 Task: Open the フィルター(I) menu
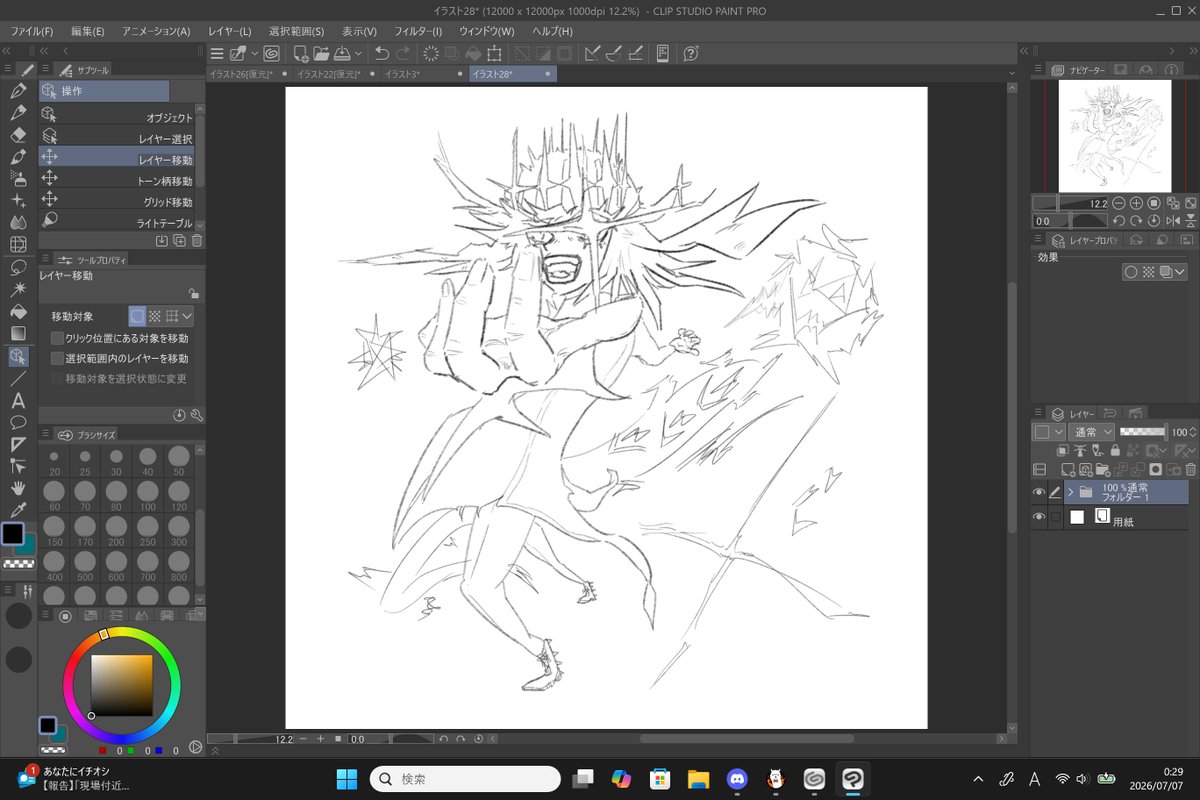[x=418, y=31]
